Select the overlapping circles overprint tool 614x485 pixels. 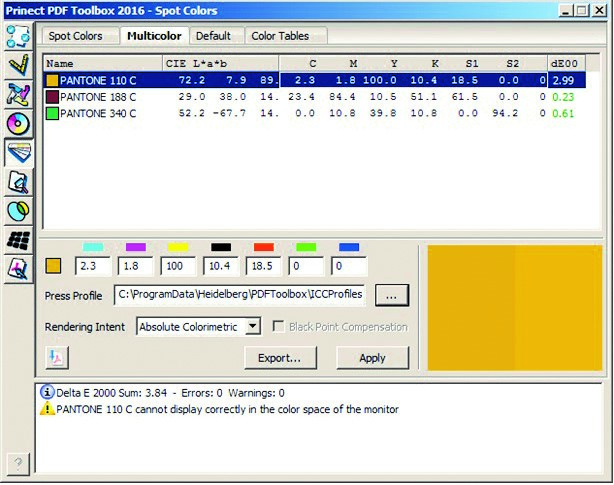point(18,211)
